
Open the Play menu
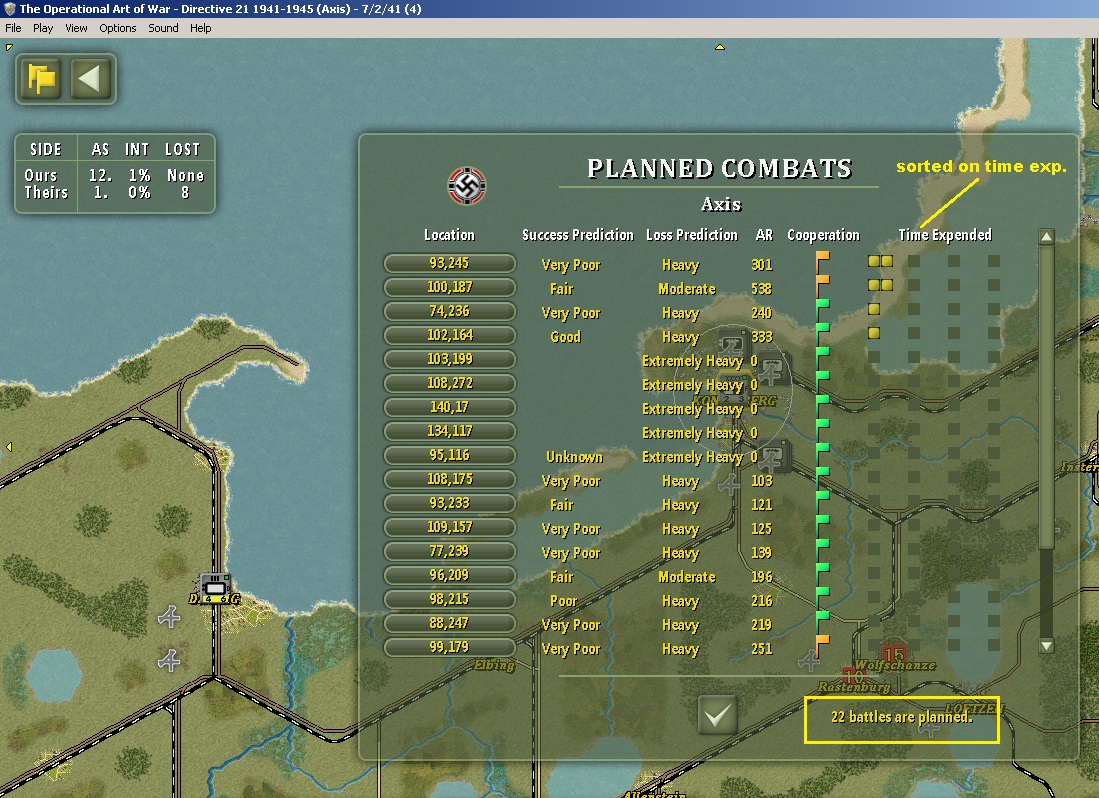point(43,28)
